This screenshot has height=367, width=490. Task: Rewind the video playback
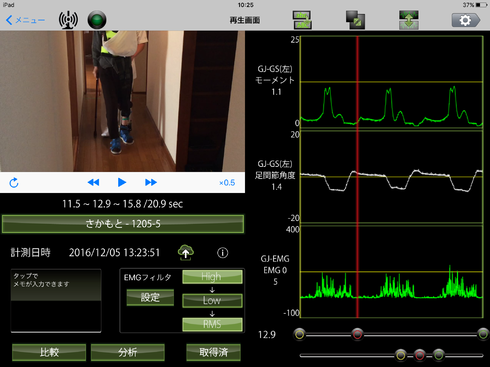93,182
